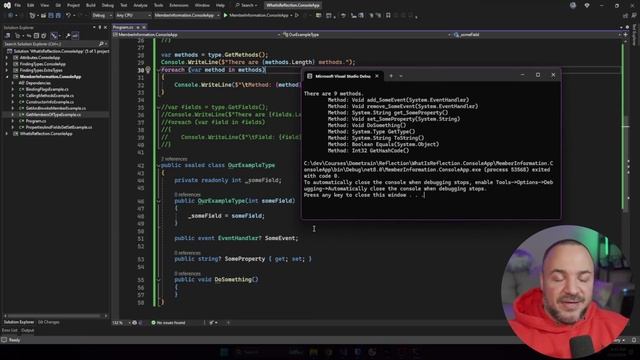Close the Solution Explorer panel

(106, 27)
